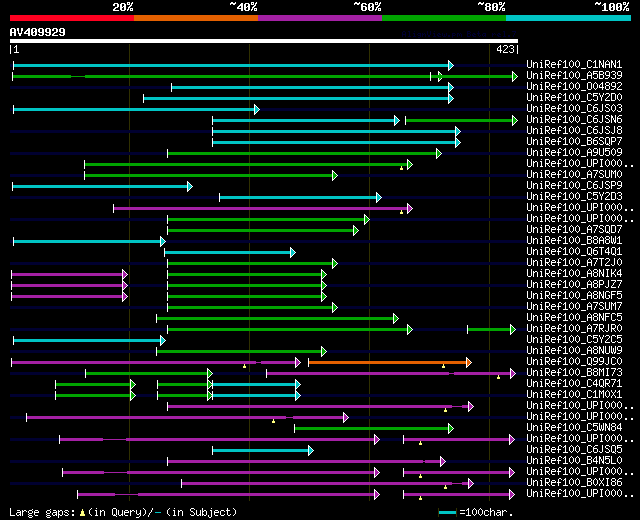The image size is (640, 520).
Task: Choose the UniRef100_C5WN84 entry
Action: pos(574,428)
